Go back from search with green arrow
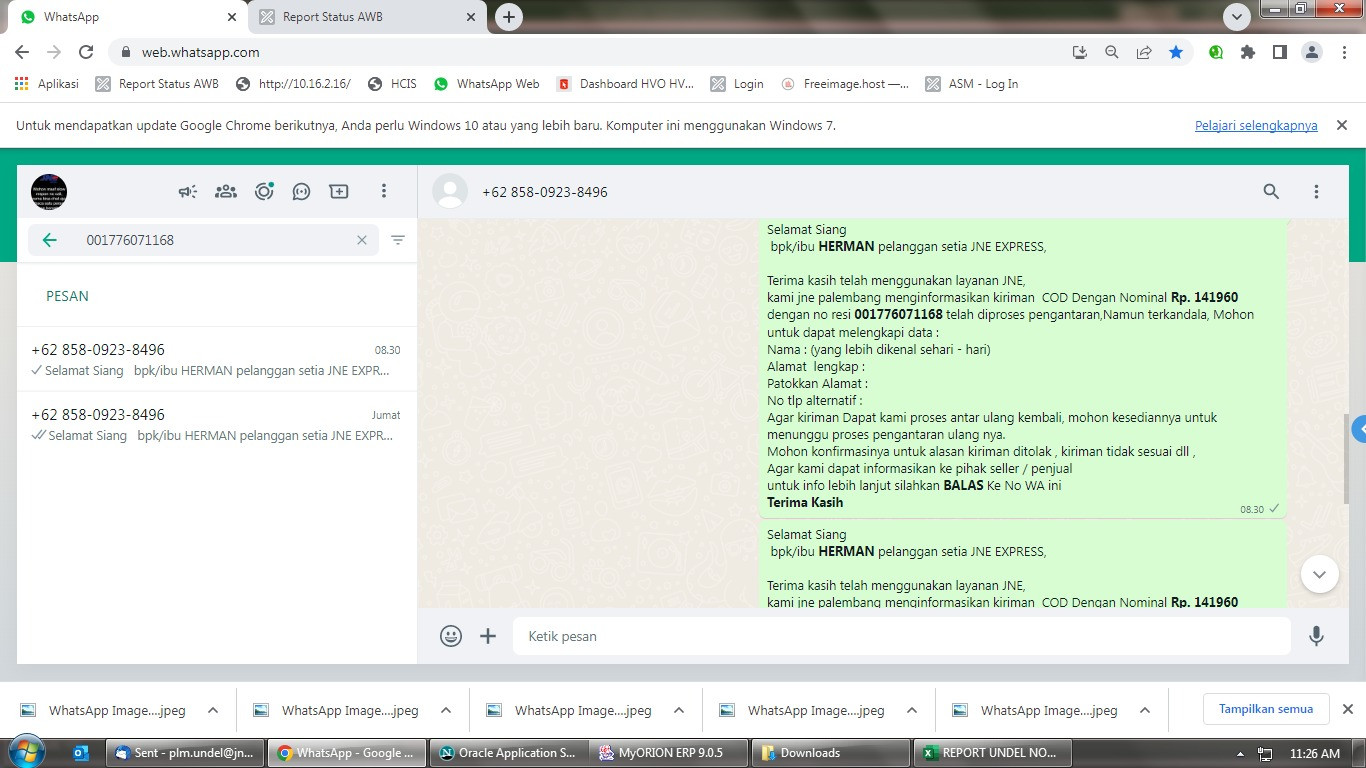 [x=49, y=240]
